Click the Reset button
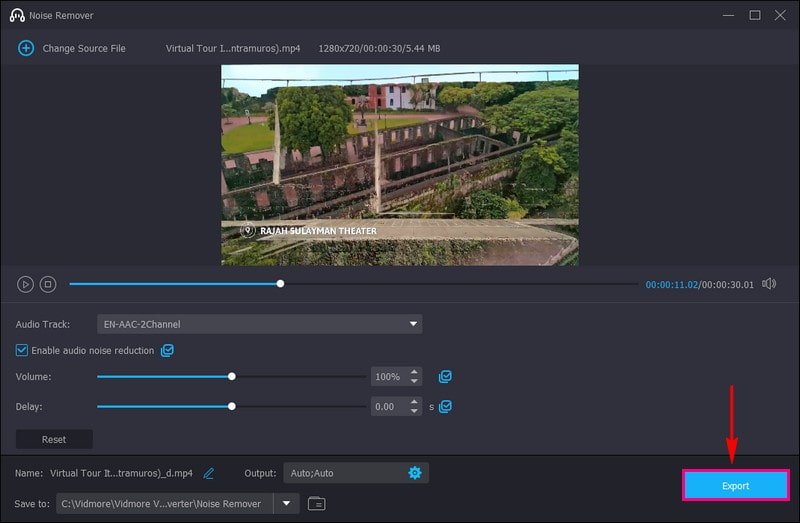This screenshot has height=523, width=800. pos(54,439)
